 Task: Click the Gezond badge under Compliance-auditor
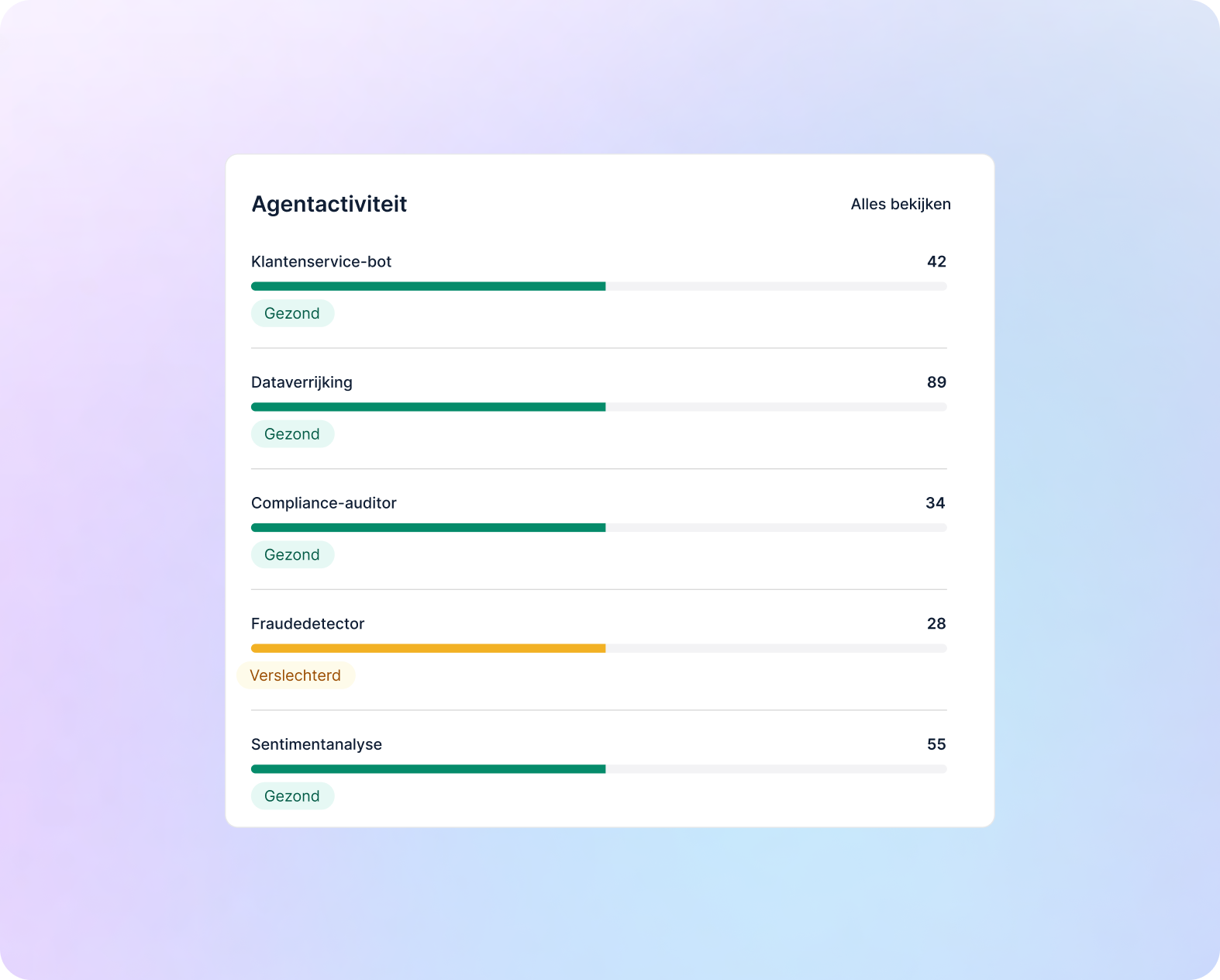[292, 555]
